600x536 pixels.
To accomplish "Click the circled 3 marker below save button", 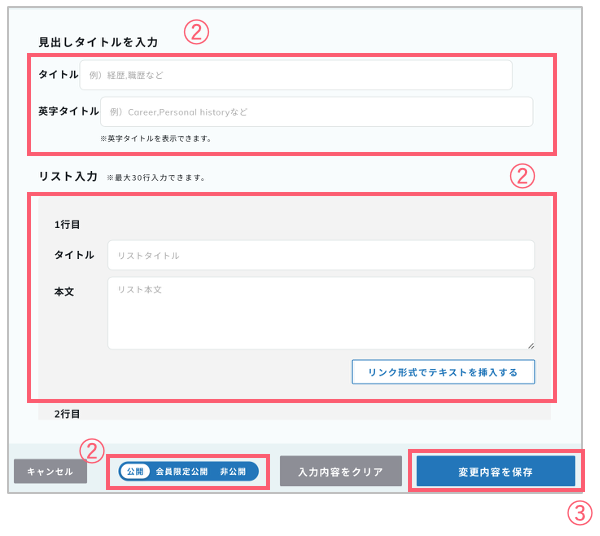I will pos(580,513).
